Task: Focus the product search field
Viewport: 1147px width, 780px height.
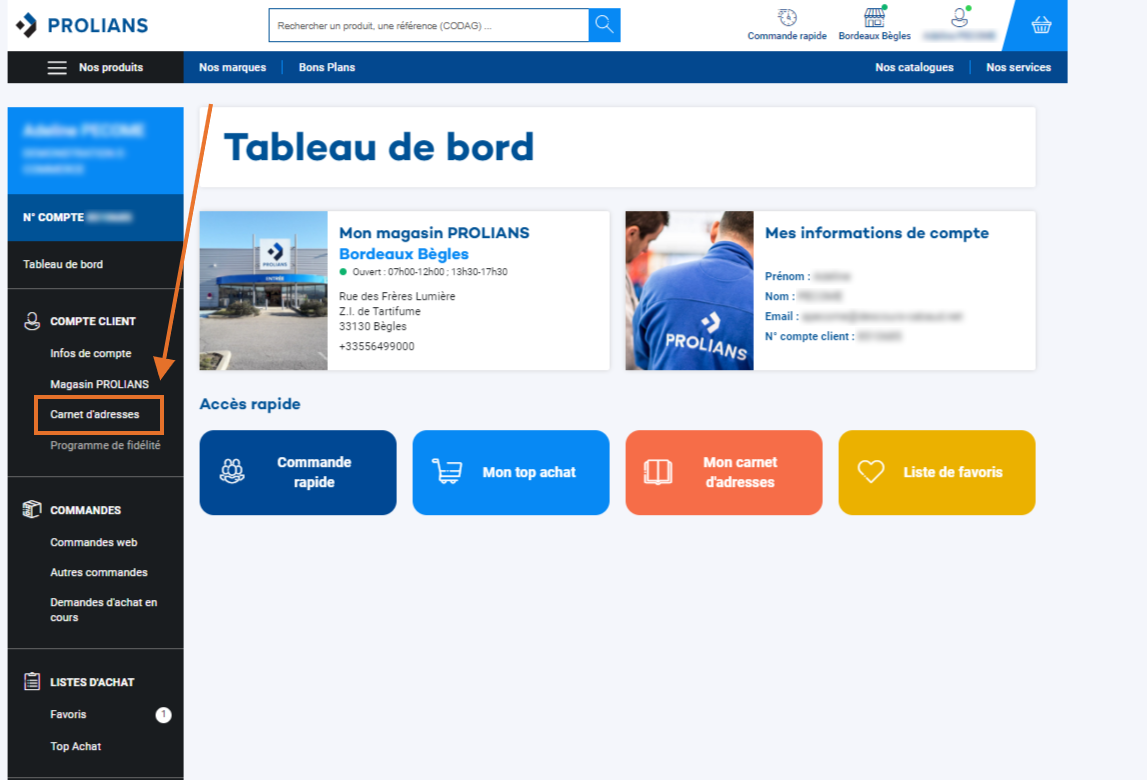Action: tap(429, 25)
